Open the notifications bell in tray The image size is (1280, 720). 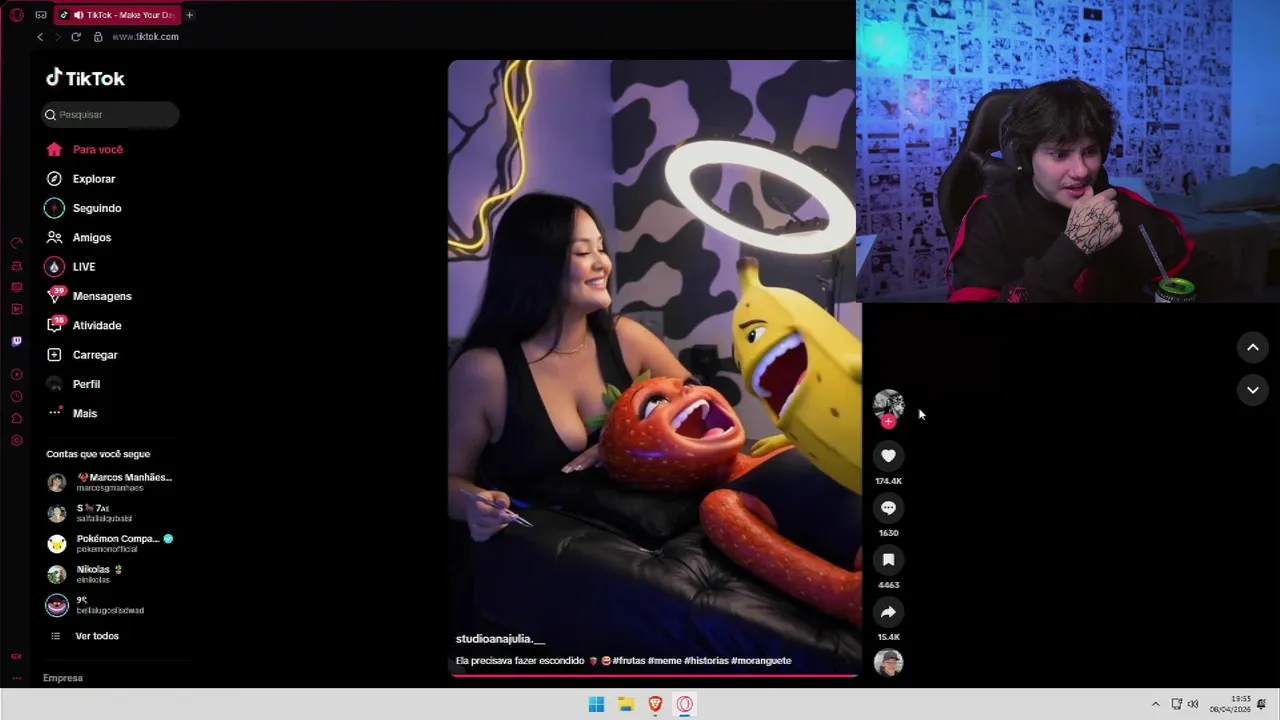(1262, 705)
